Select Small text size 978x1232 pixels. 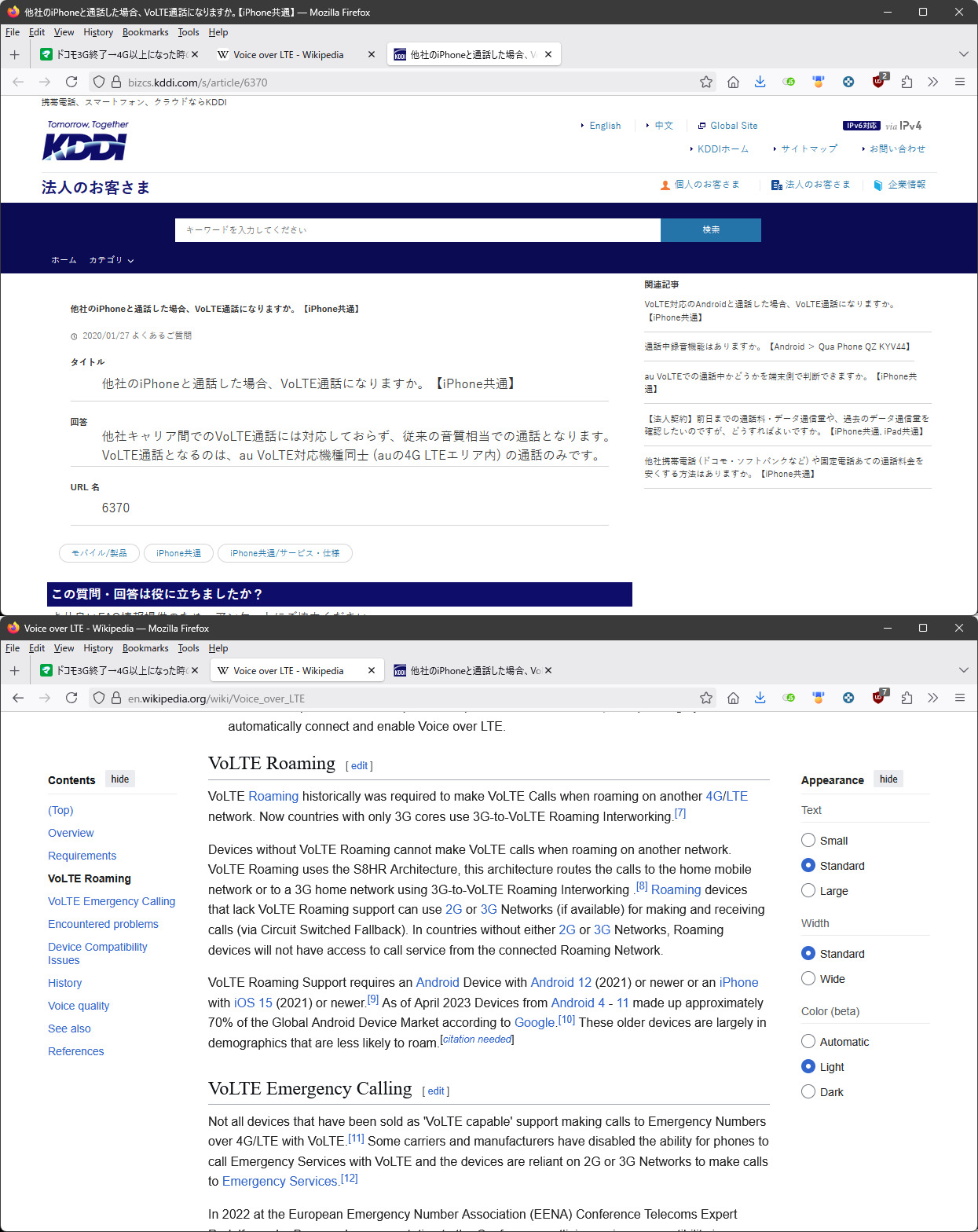(808, 840)
